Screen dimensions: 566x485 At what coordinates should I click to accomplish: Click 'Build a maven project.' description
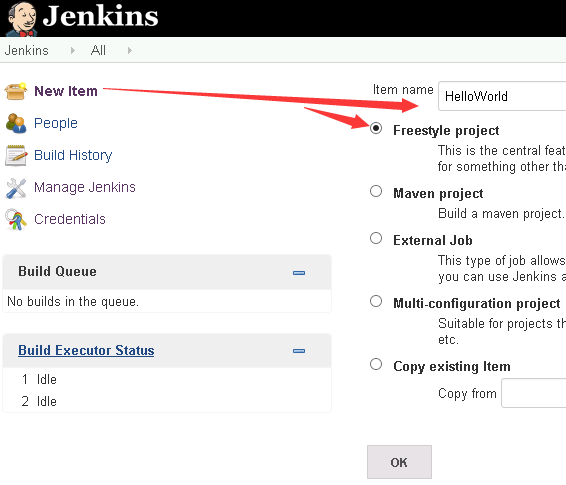pyautogui.click(x=501, y=213)
